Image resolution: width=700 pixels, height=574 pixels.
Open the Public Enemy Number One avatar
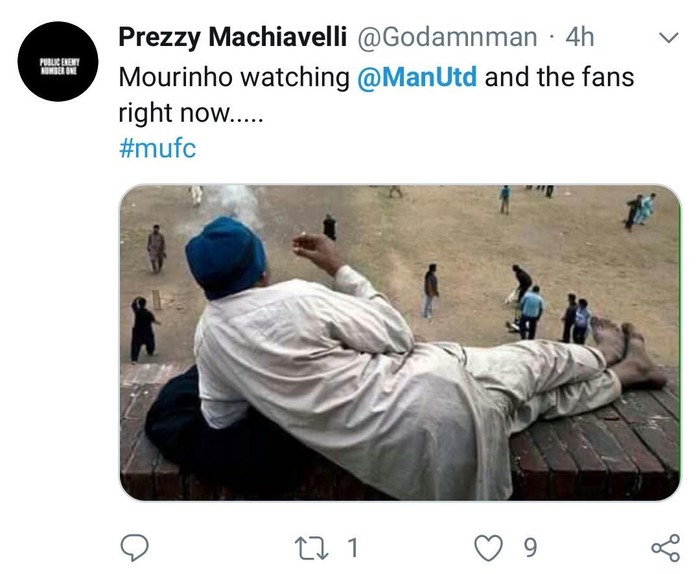point(61,62)
